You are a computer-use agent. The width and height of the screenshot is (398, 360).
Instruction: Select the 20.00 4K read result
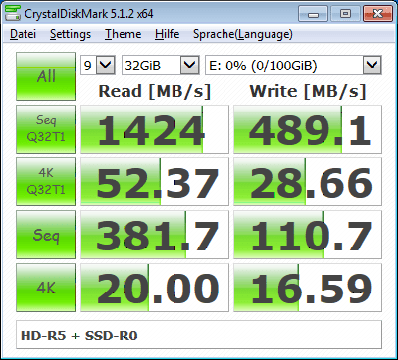[x=154, y=287]
